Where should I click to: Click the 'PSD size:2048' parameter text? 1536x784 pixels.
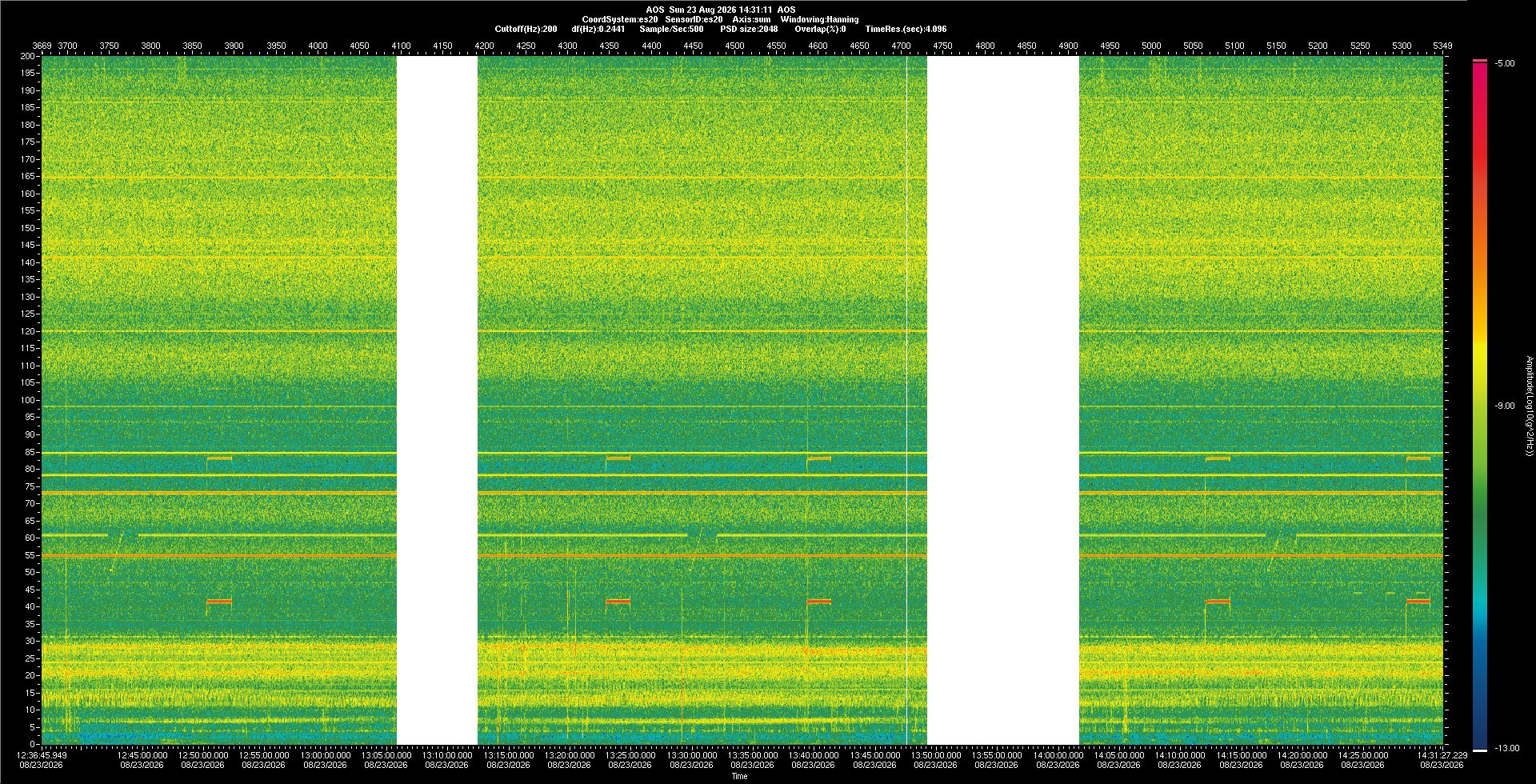tap(749, 29)
